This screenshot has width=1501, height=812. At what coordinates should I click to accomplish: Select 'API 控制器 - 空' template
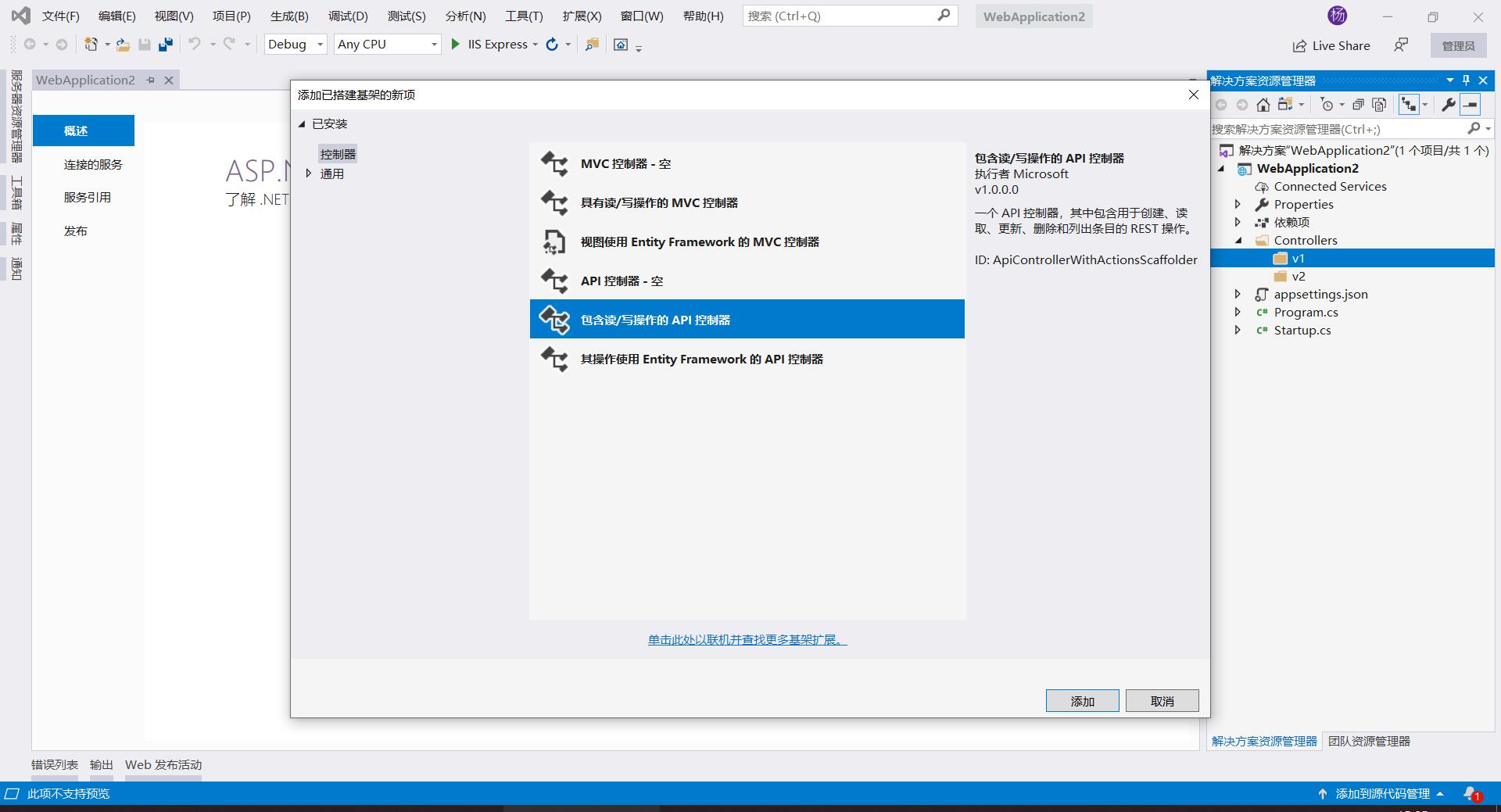[622, 281]
